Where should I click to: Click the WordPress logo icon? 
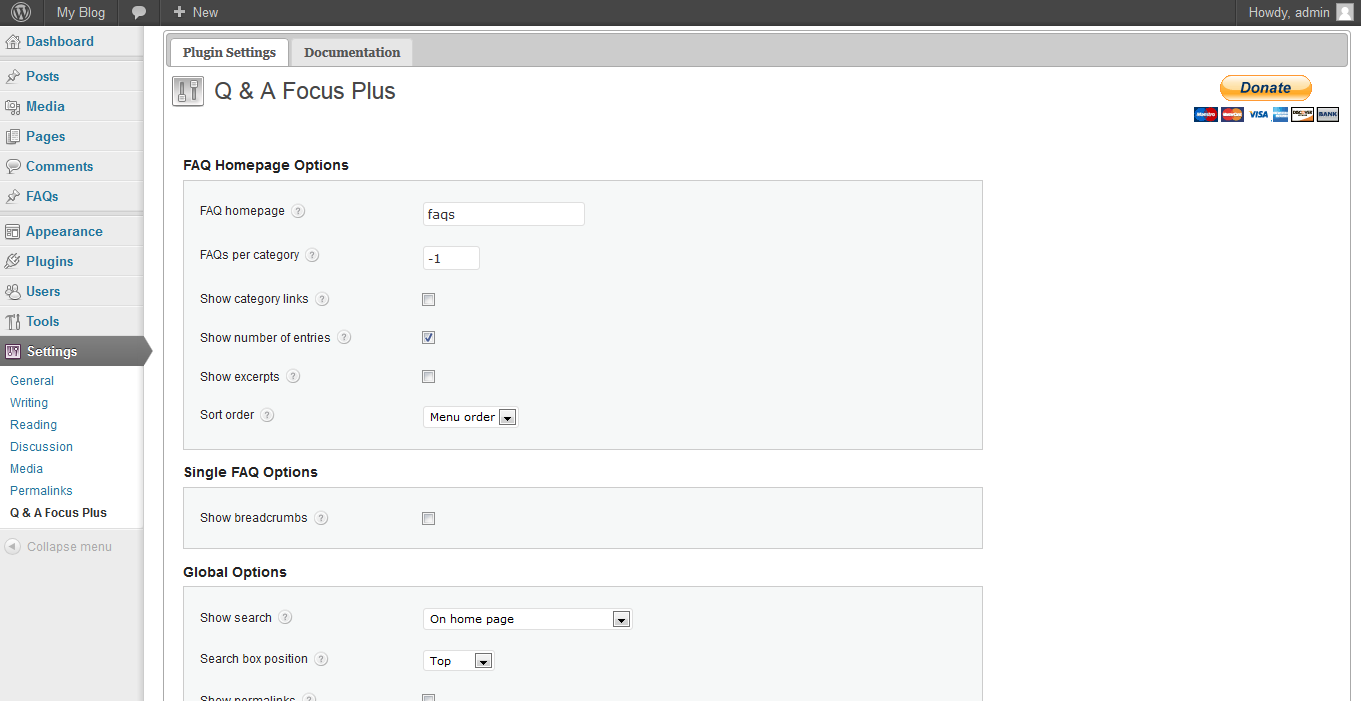(21, 13)
